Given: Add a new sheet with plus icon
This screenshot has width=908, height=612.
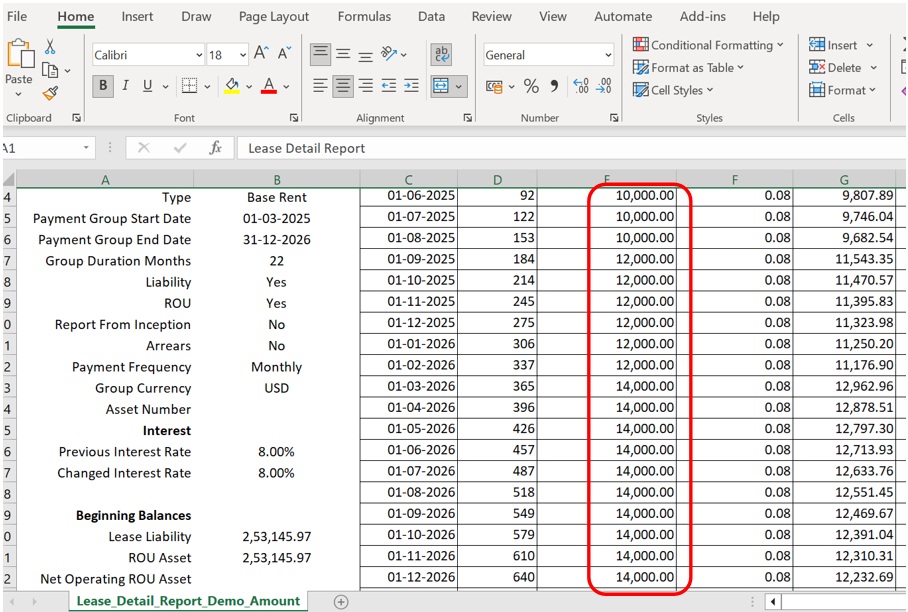Looking at the screenshot, I should [x=341, y=601].
